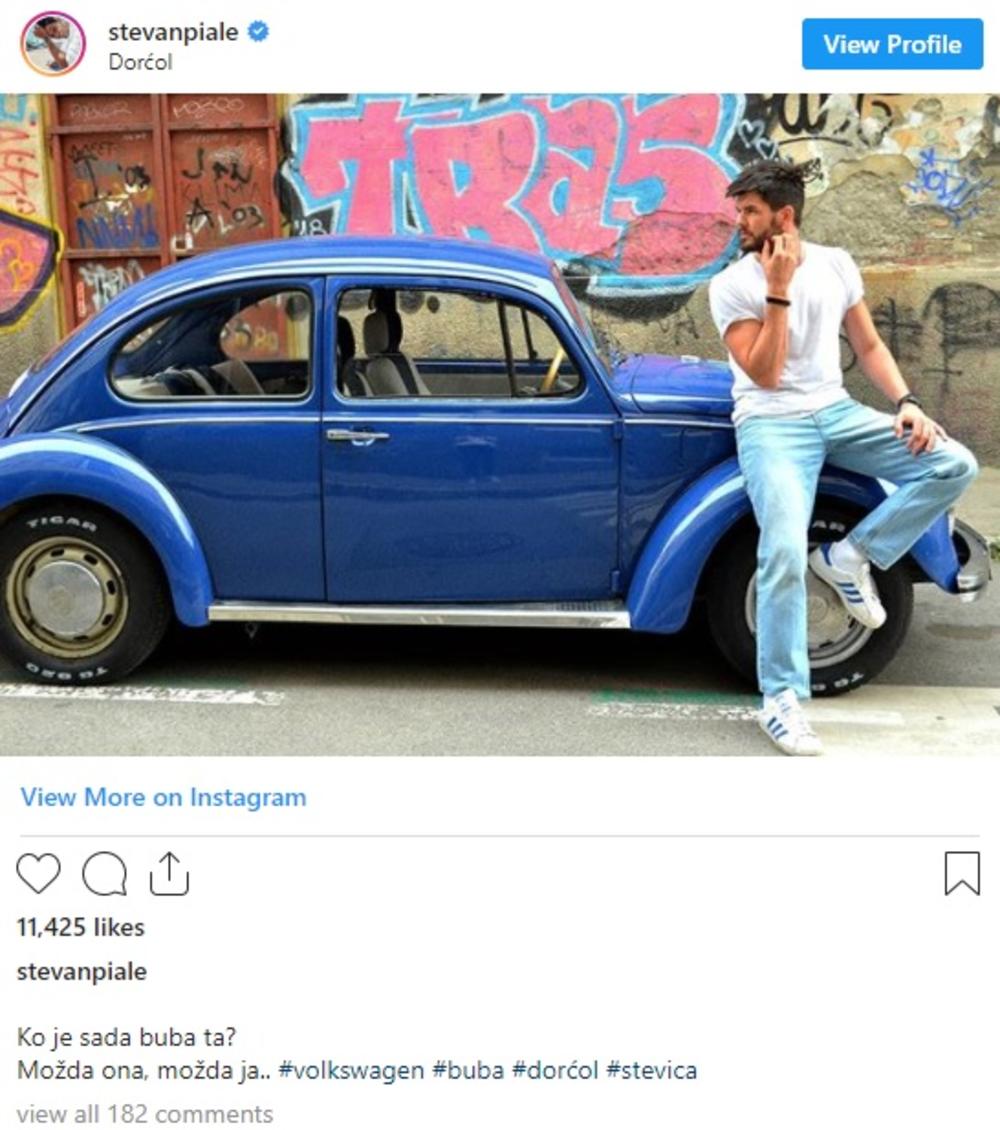Select the #dorćol hashtag in caption
This screenshot has width=1000, height=1130.
(555, 1070)
